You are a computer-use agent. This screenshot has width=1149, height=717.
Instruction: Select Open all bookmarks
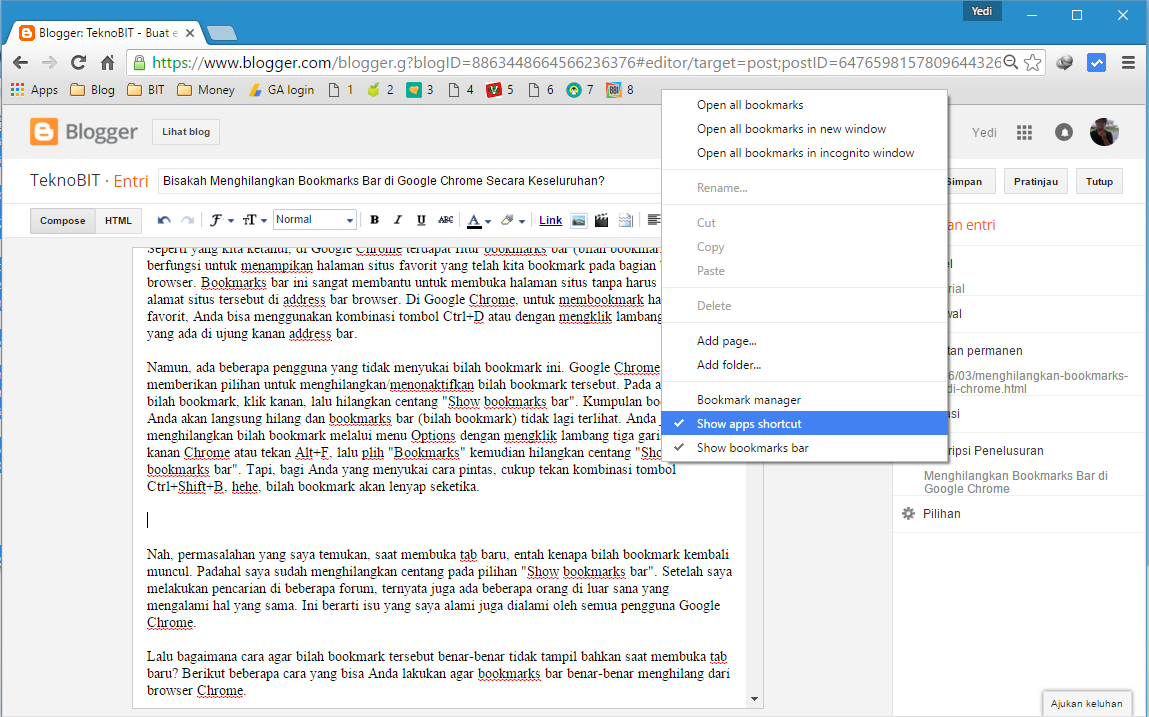(805, 105)
